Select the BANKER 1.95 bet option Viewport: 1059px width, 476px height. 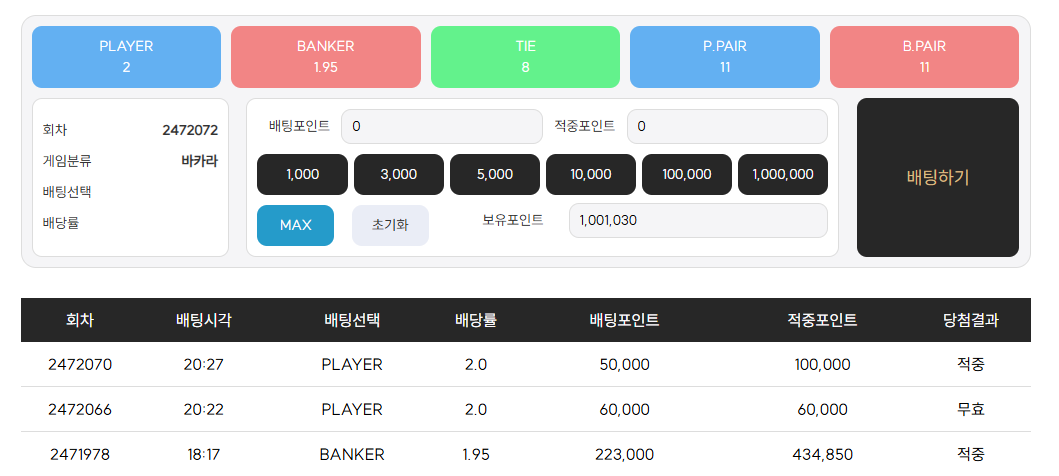point(326,57)
